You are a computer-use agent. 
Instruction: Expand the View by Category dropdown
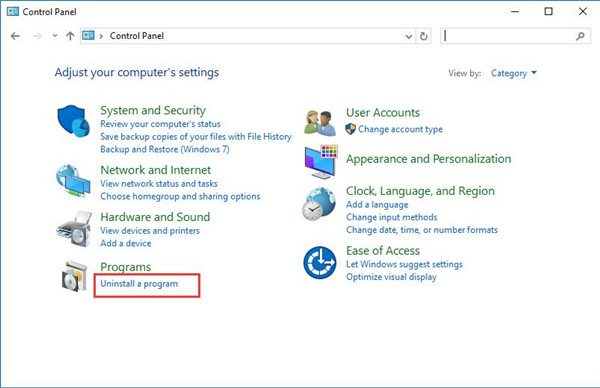pyautogui.click(x=514, y=73)
